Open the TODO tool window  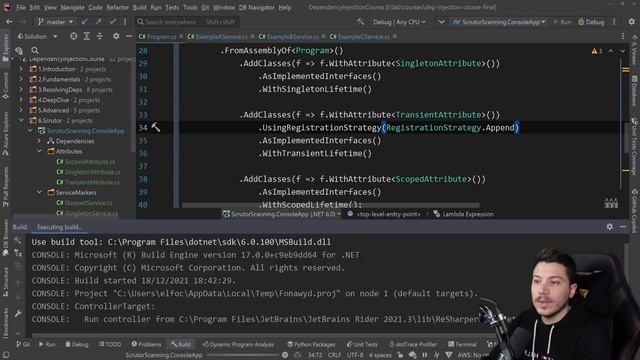[110, 344]
